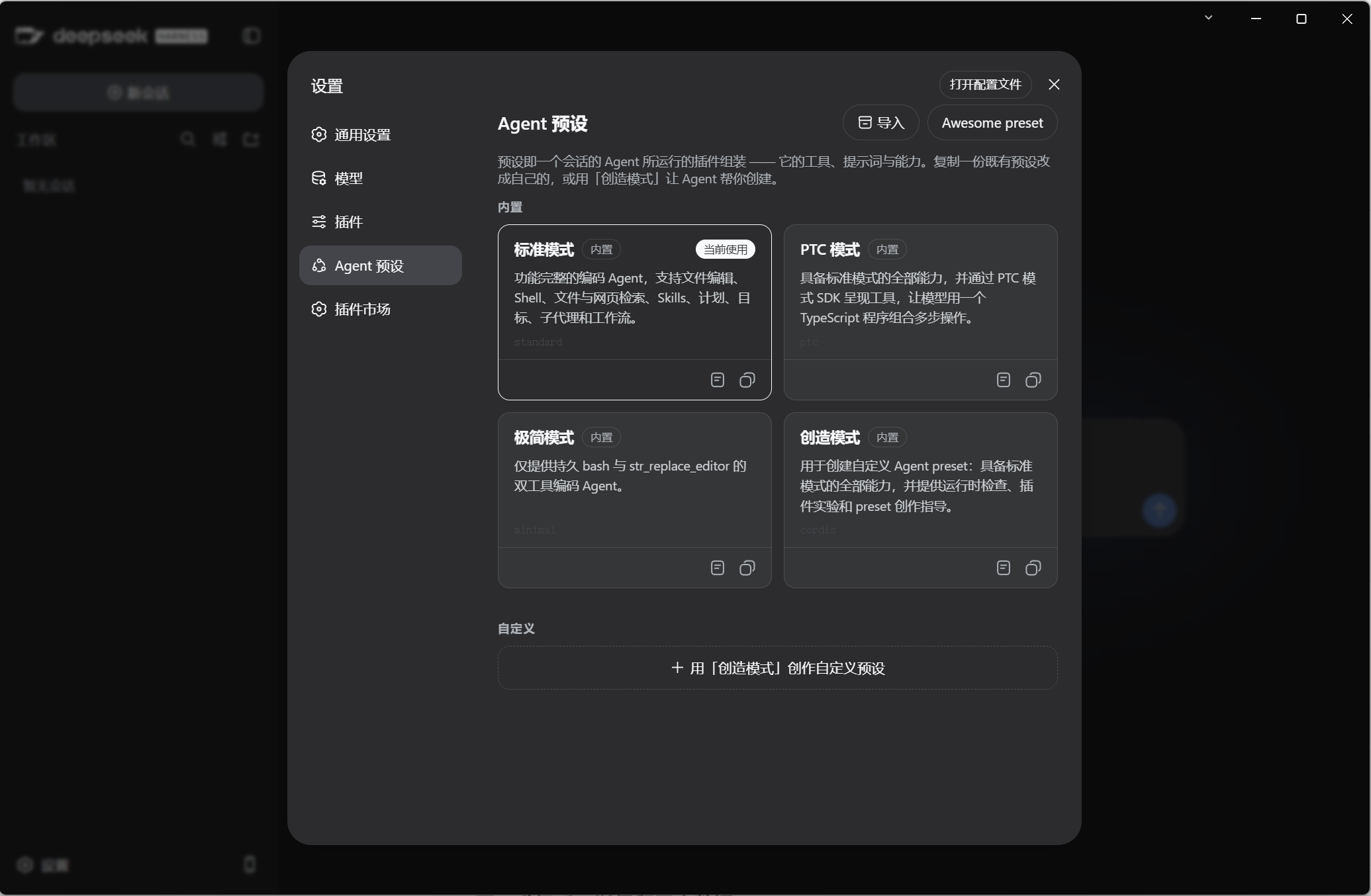
Task: Copy the 创造模式 preset
Action: 1033,568
